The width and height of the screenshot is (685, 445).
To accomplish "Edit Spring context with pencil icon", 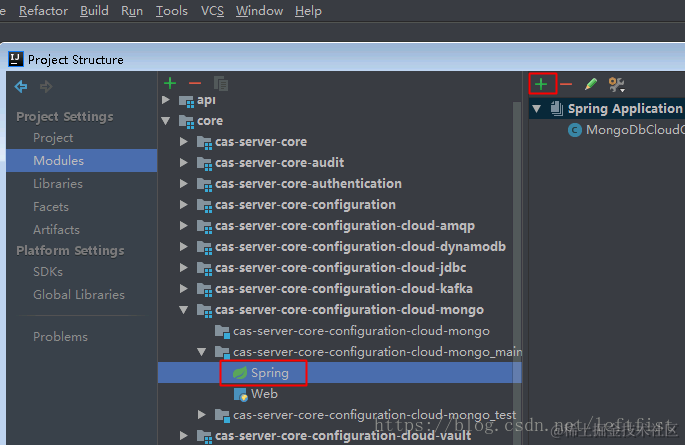I will (591, 84).
